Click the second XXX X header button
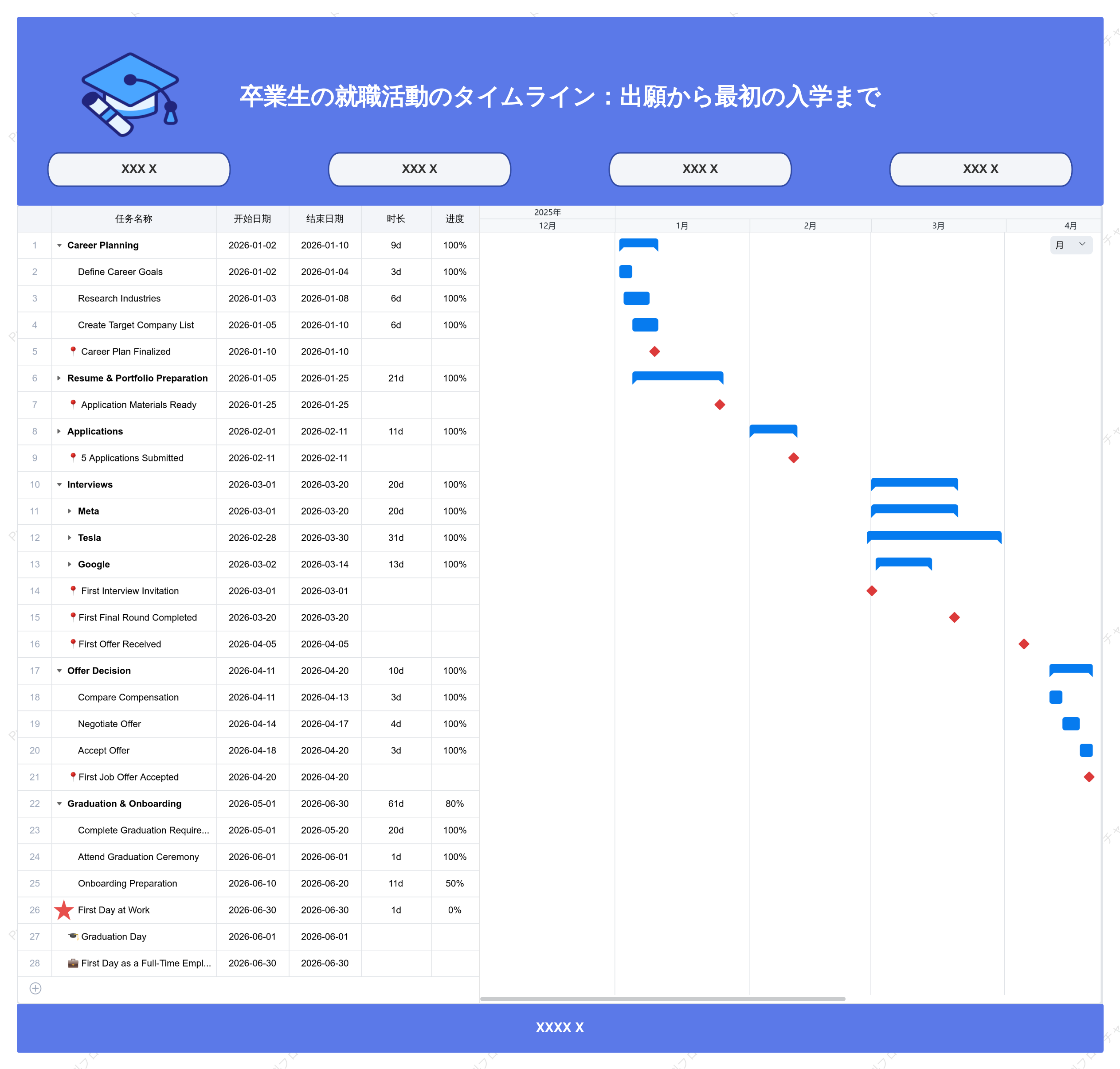 [419, 169]
